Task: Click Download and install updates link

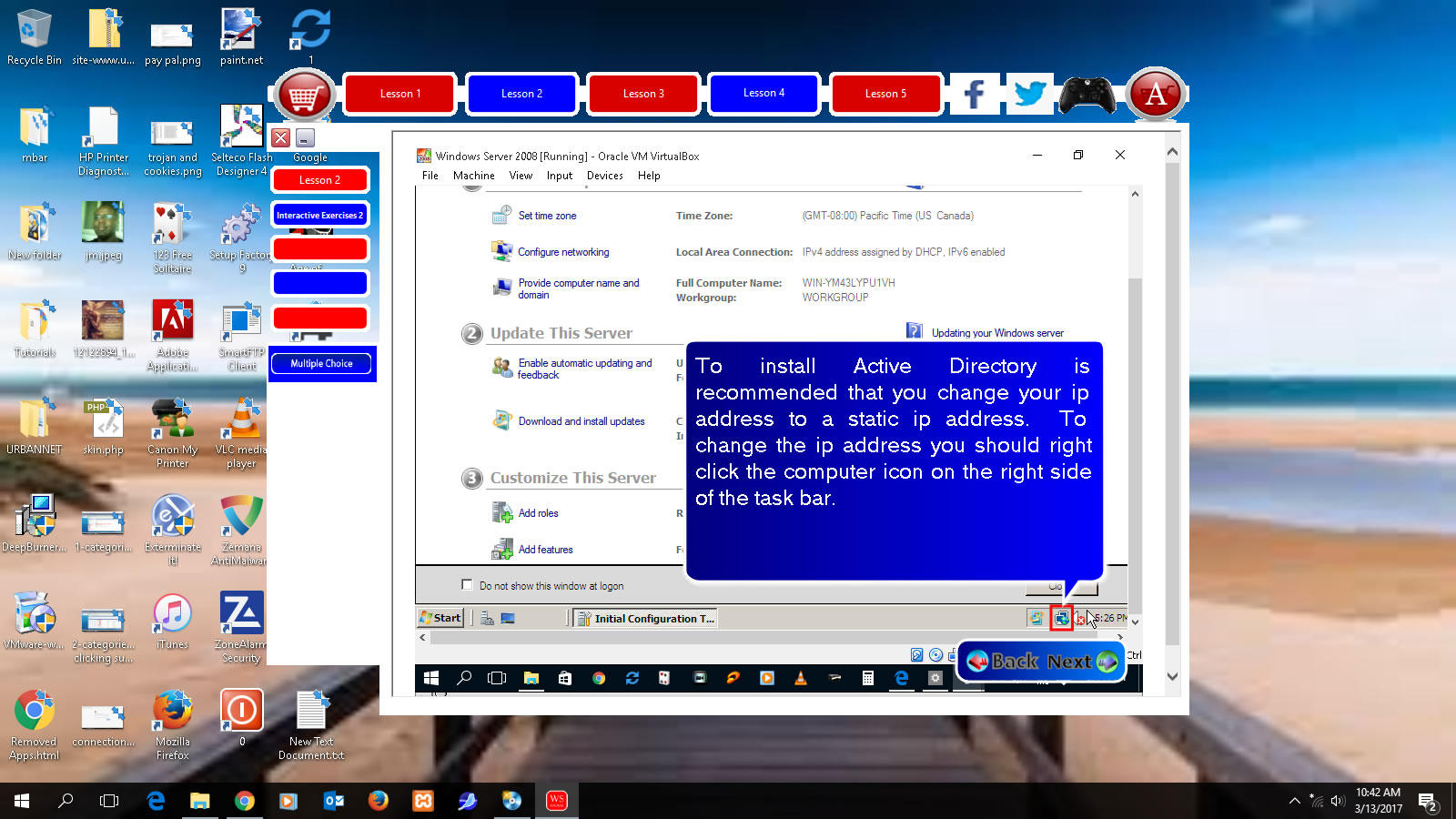Action: point(581,421)
